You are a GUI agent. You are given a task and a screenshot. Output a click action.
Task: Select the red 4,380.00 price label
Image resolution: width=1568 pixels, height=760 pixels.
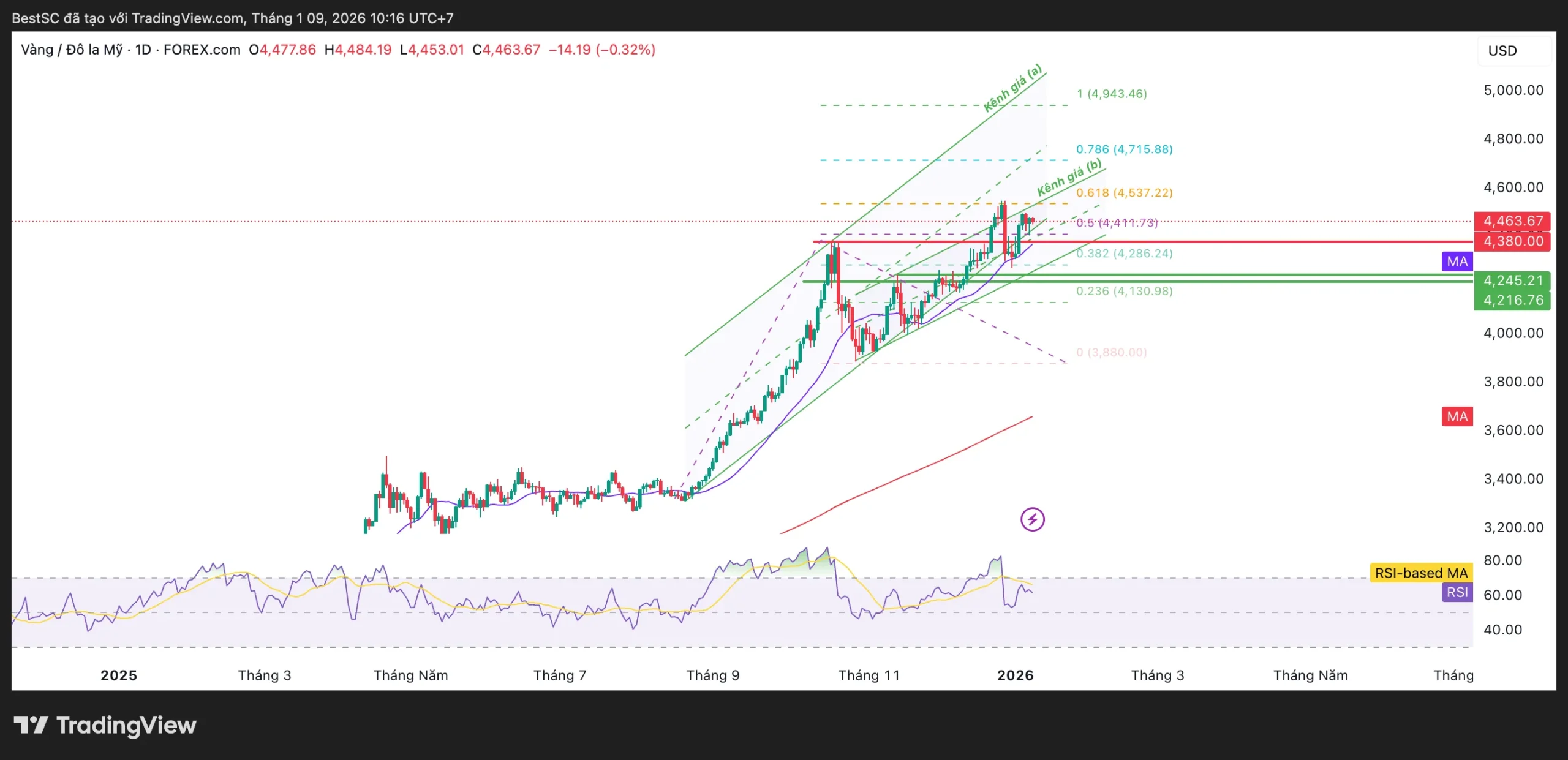point(1512,241)
